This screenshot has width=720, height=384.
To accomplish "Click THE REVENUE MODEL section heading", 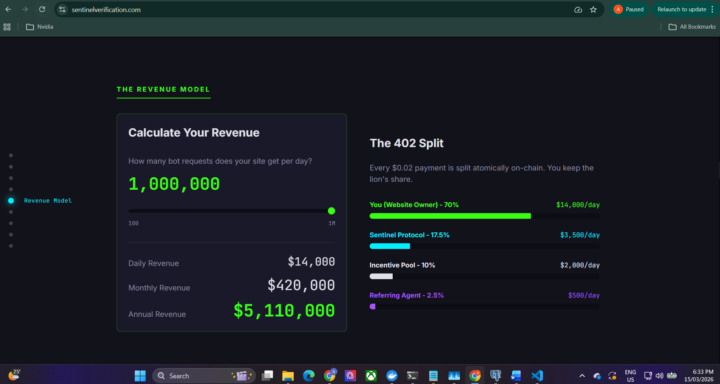I will (x=163, y=90).
